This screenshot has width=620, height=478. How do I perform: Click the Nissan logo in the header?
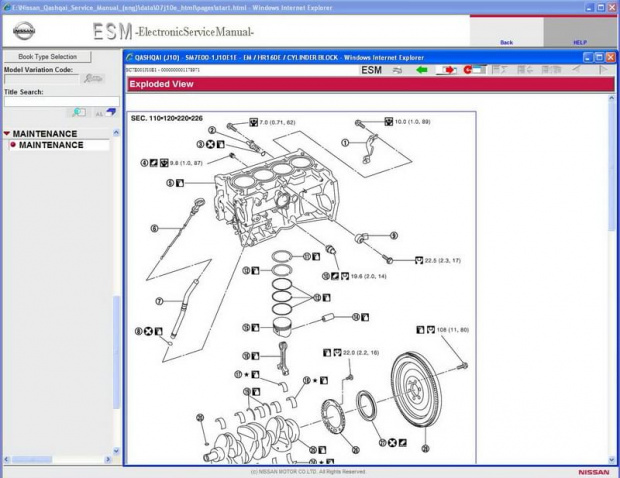click(x=24, y=31)
